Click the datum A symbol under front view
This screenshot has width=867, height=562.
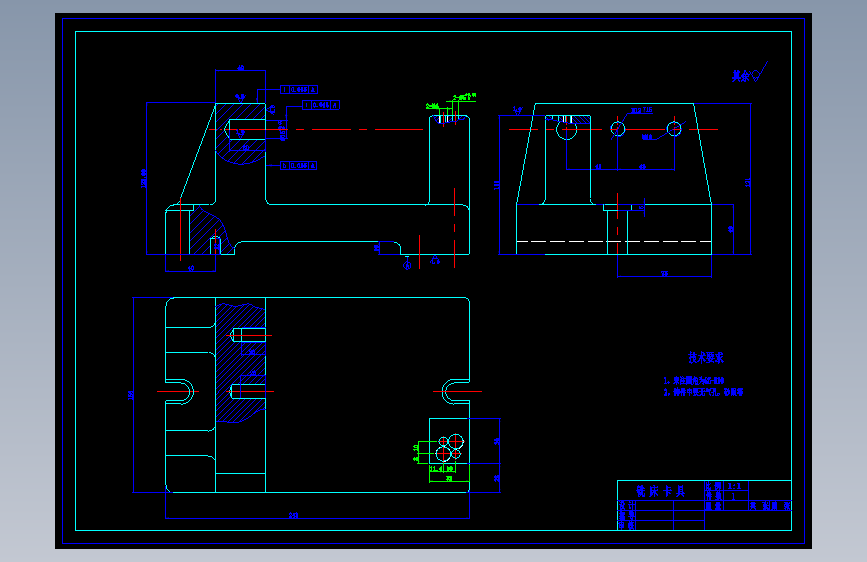tap(408, 263)
